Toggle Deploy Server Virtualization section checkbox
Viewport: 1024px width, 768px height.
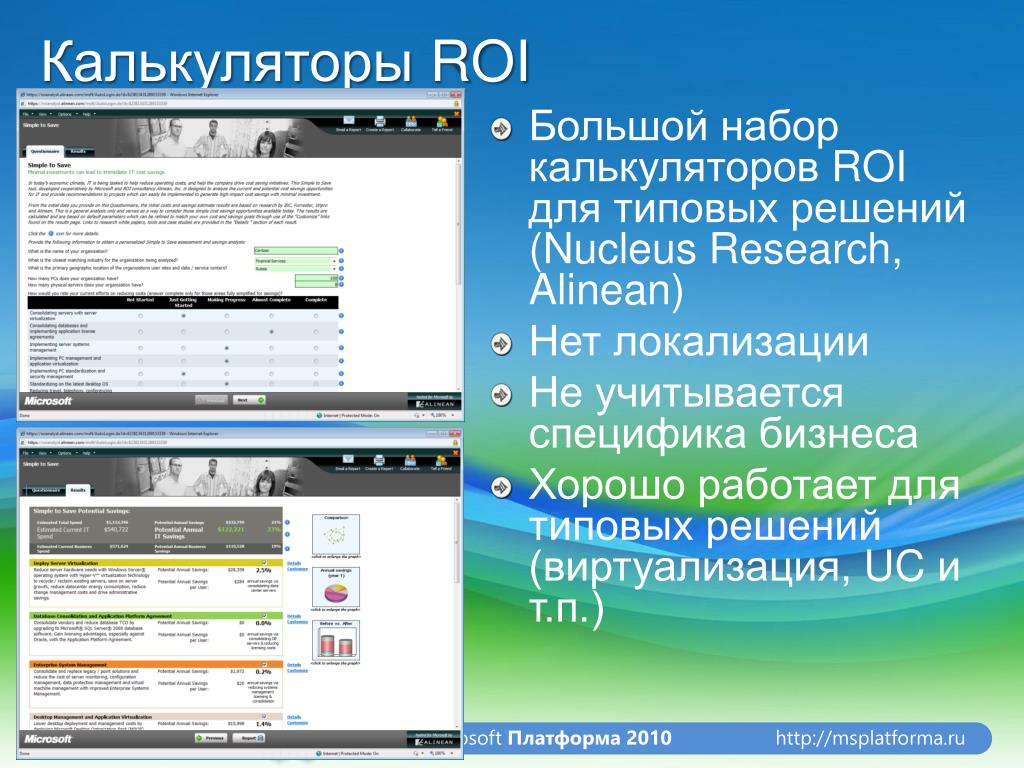264,562
